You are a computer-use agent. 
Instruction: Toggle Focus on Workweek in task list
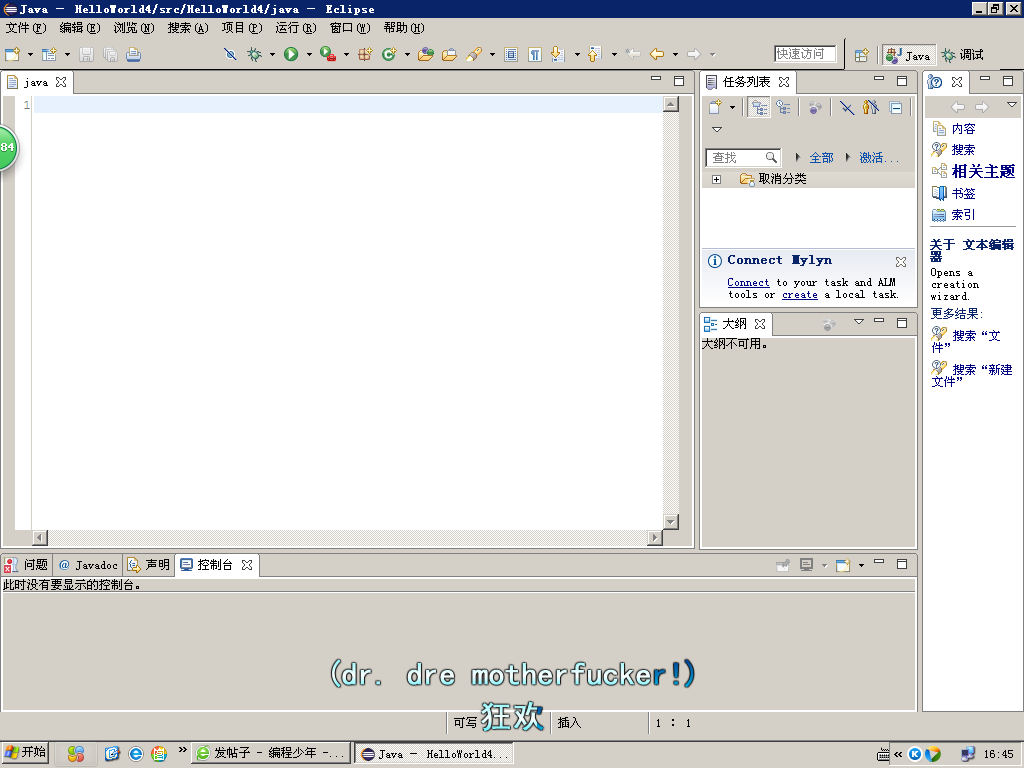click(815, 108)
